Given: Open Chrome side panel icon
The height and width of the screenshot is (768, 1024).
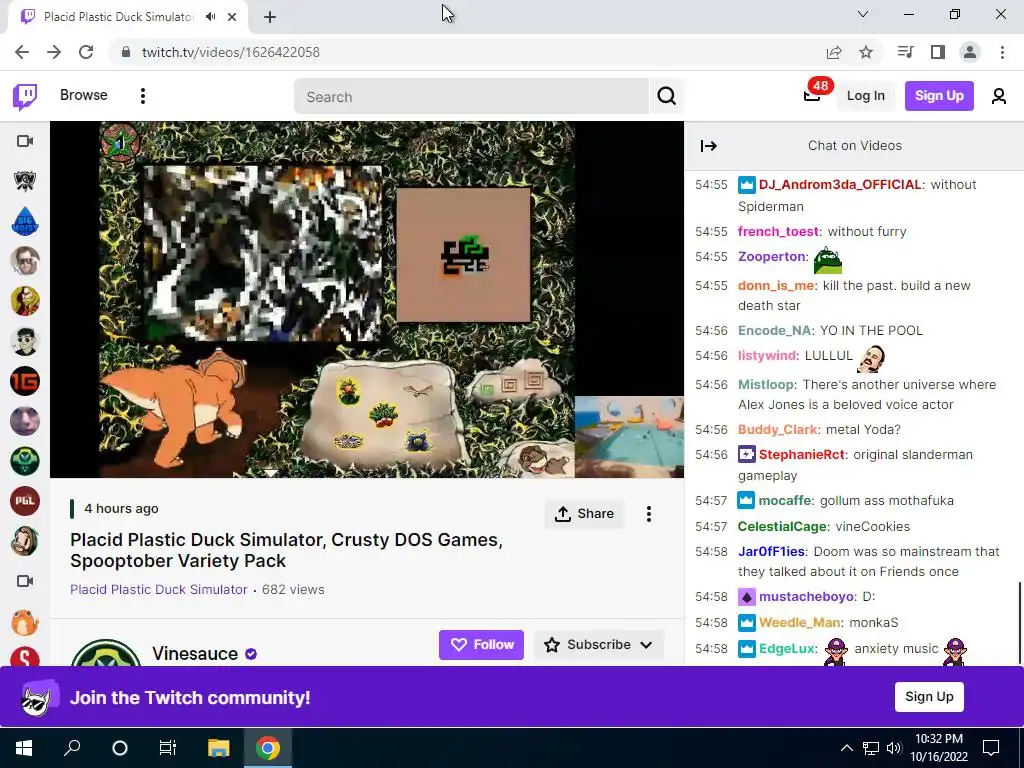Looking at the screenshot, I should pyautogui.click(x=938, y=52).
